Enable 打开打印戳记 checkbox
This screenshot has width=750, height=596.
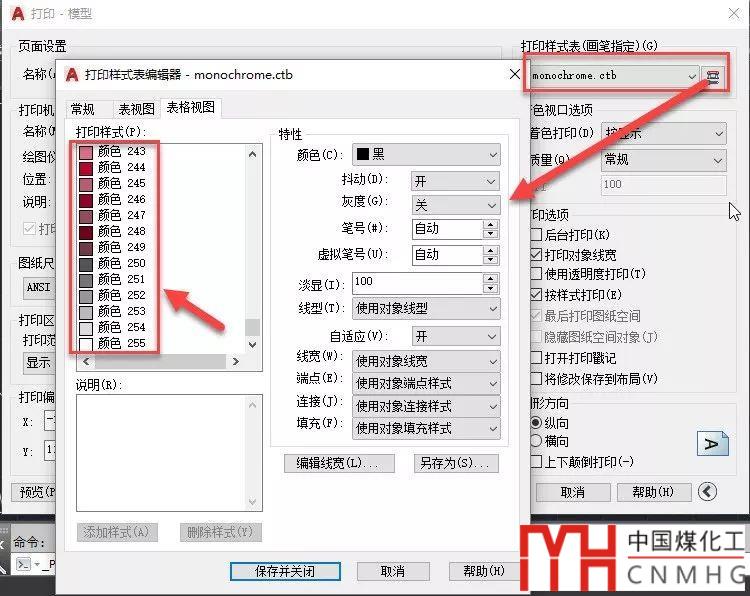pos(536,358)
